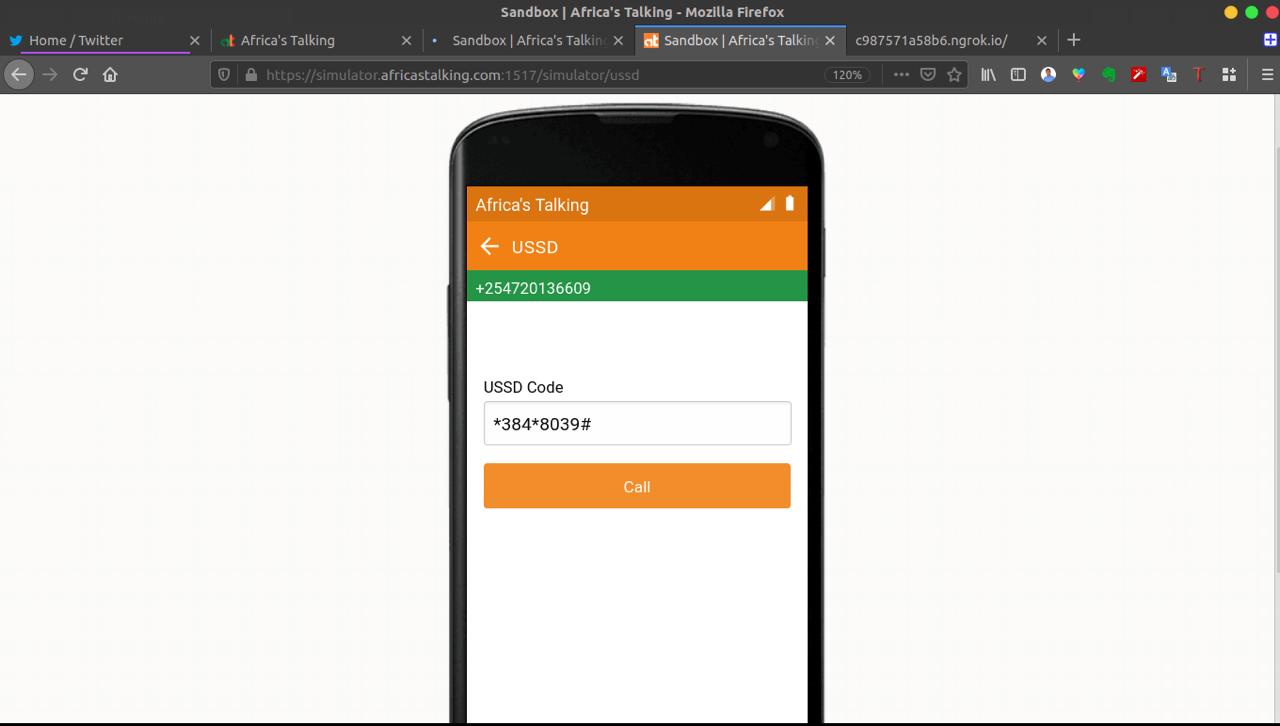
Task: Click the USSD heading text
Action: pyautogui.click(x=535, y=247)
